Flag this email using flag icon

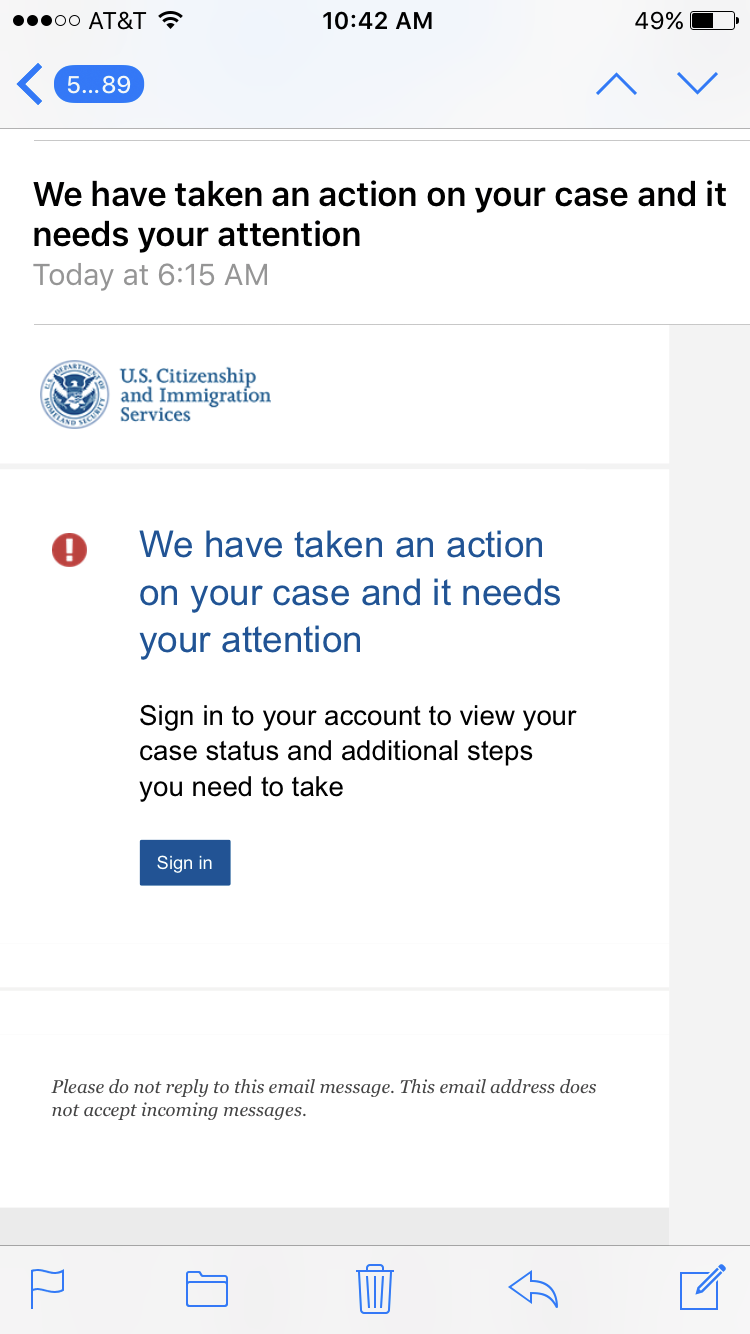pos(48,1288)
